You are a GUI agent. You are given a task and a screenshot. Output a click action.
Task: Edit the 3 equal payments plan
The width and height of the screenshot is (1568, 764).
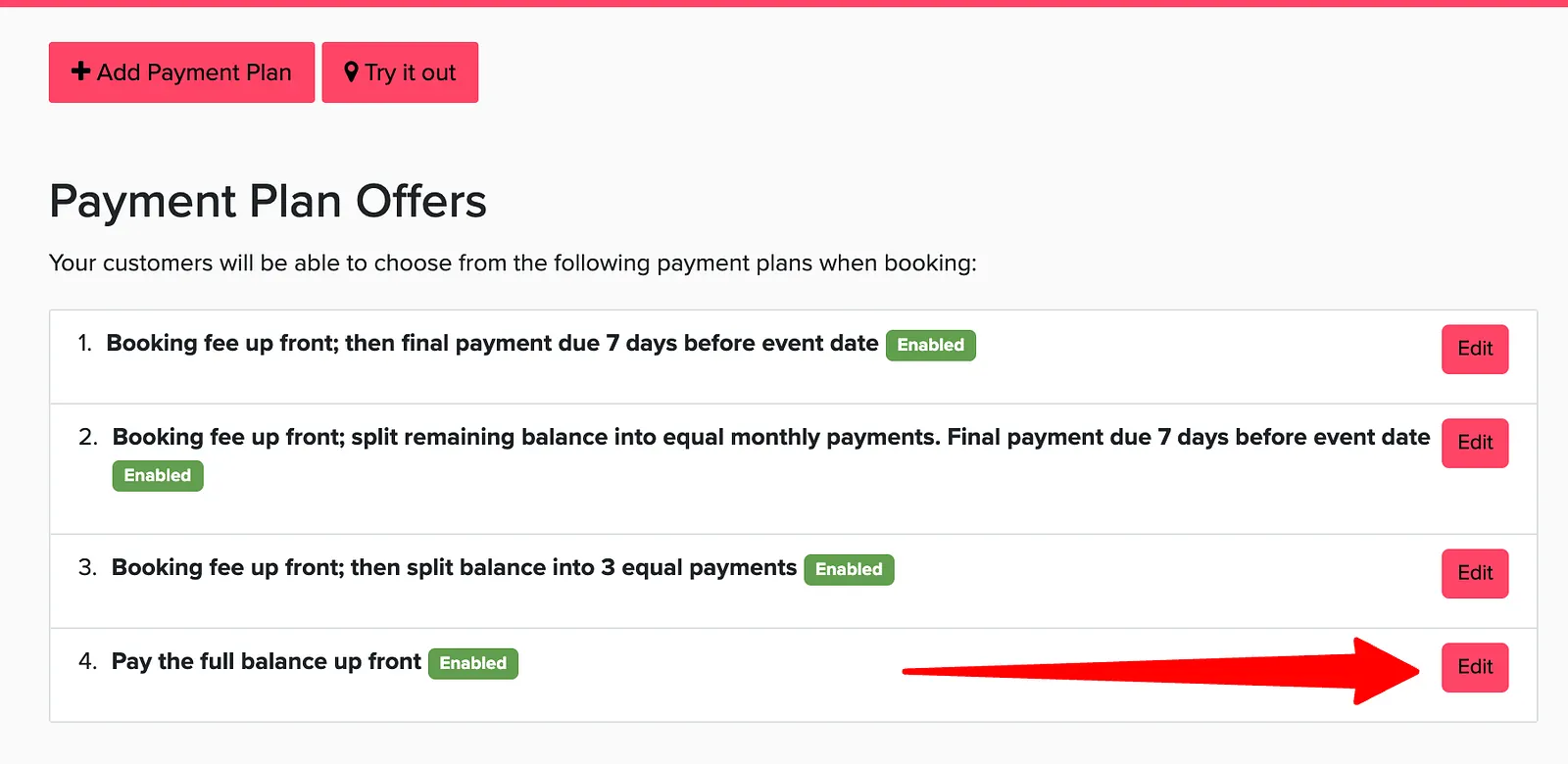tap(1475, 573)
